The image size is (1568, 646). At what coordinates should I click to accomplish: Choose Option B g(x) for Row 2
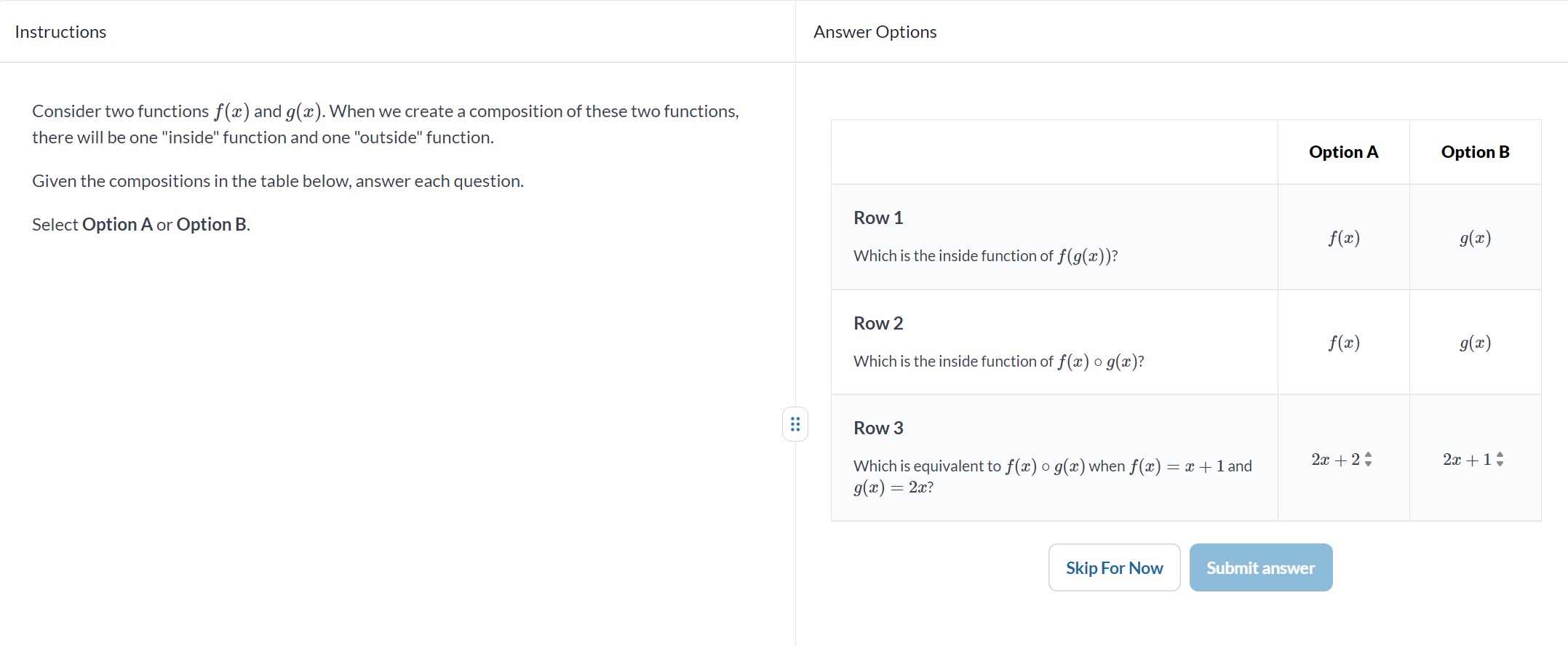tap(1475, 343)
